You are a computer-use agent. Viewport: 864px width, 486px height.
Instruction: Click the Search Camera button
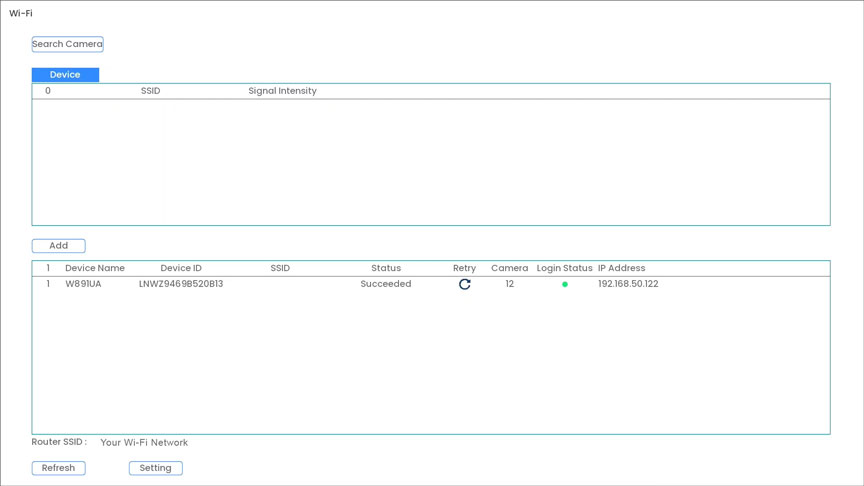click(67, 44)
